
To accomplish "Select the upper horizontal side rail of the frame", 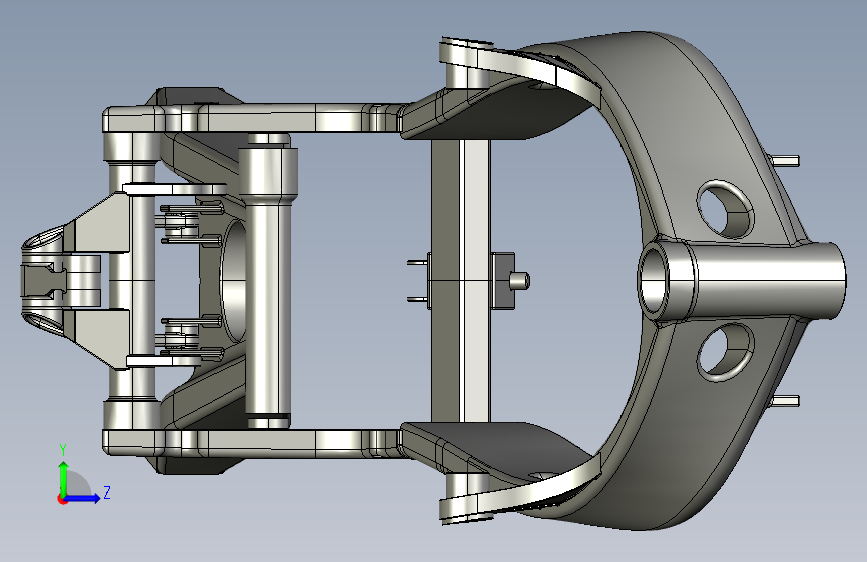I will 254,117.
